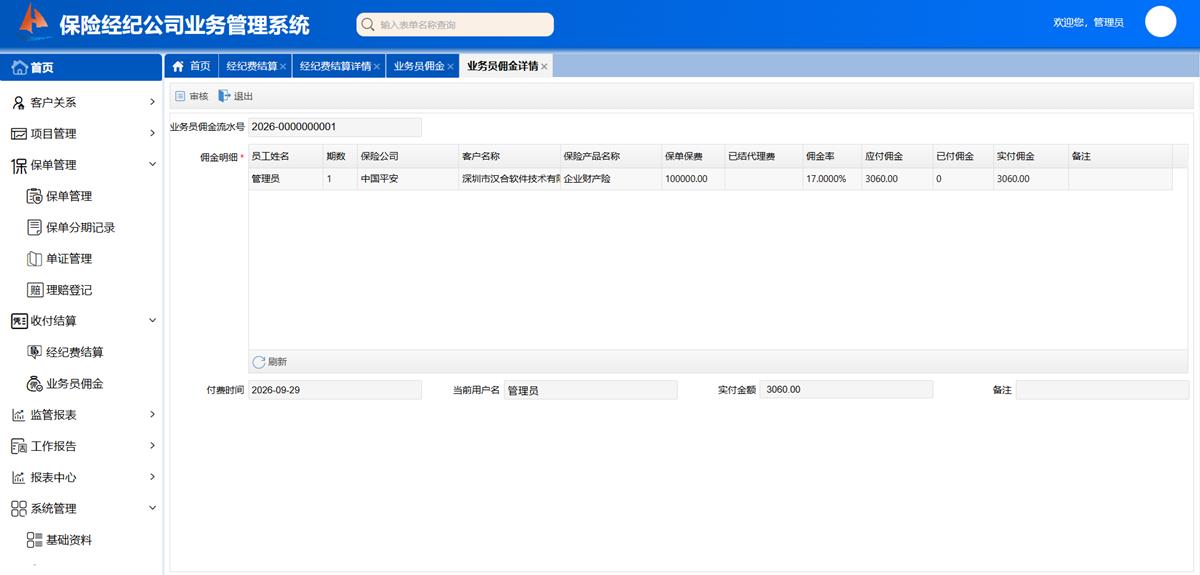Viewport: 1200px width, 575px height.
Task: Click the 审核 toolbar icon
Action: [x=180, y=96]
